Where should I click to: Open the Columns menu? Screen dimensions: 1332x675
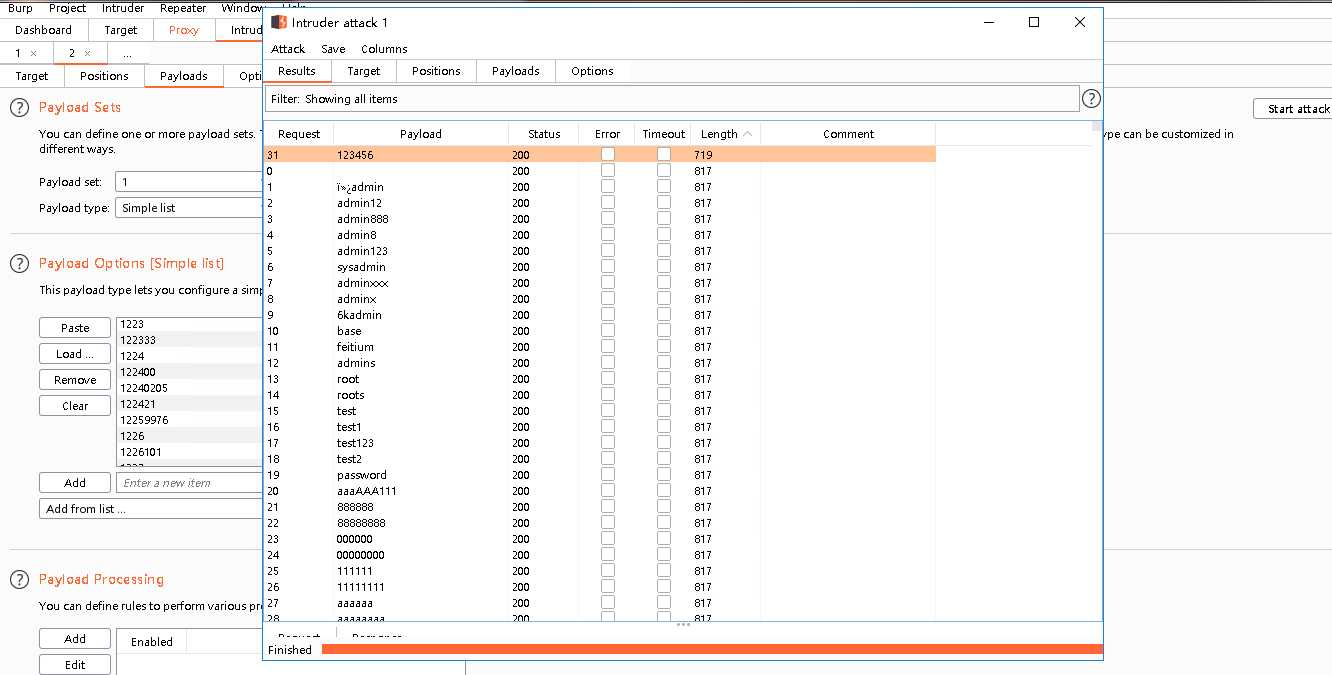click(384, 49)
